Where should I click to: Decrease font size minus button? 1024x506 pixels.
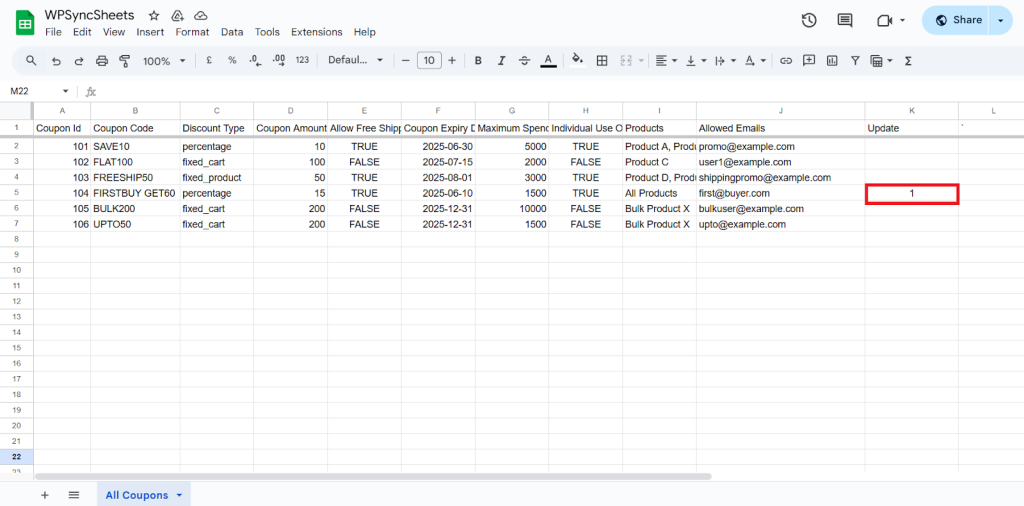[406, 61]
